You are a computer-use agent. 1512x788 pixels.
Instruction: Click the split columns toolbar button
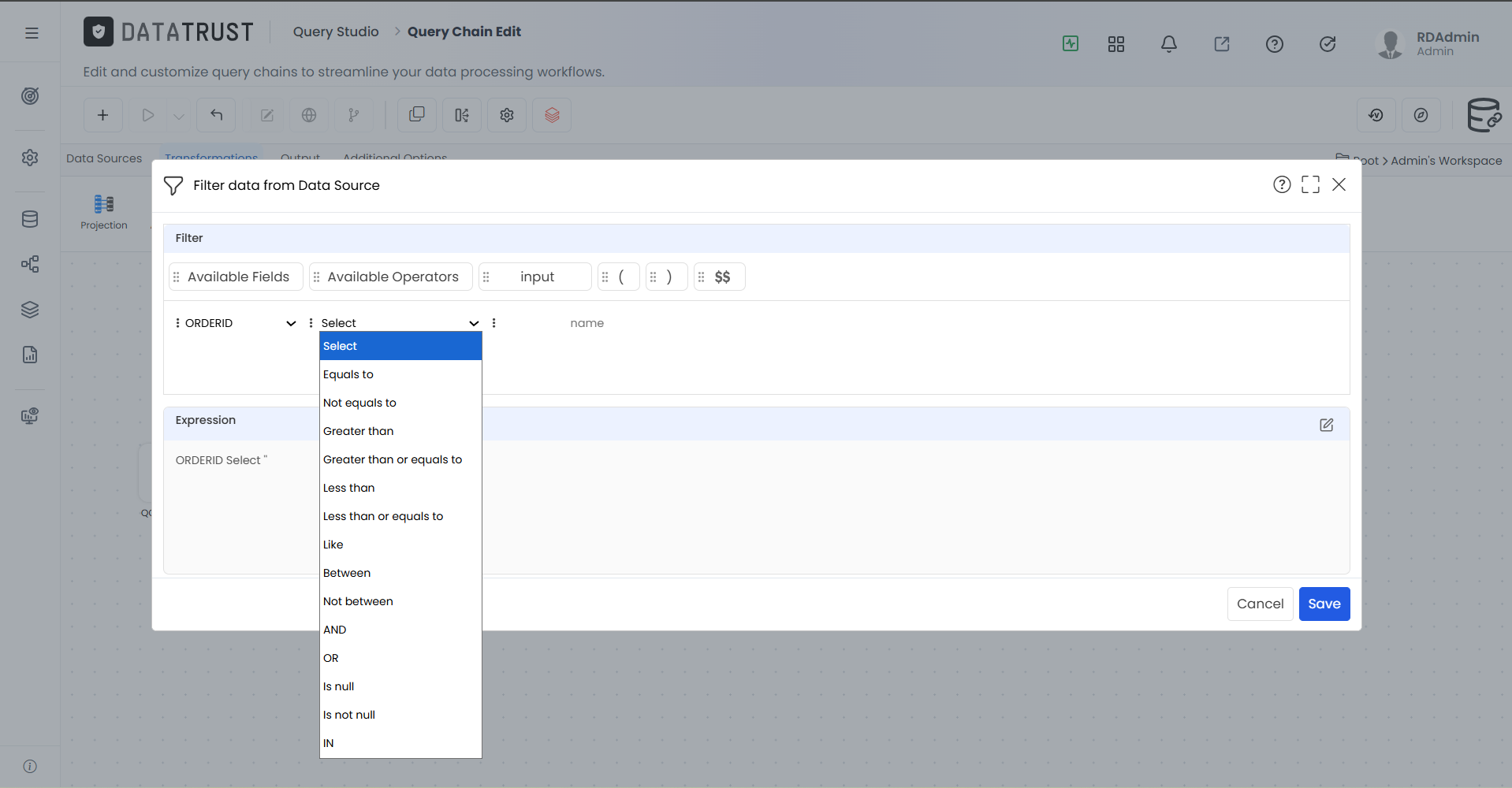click(x=462, y=115)
